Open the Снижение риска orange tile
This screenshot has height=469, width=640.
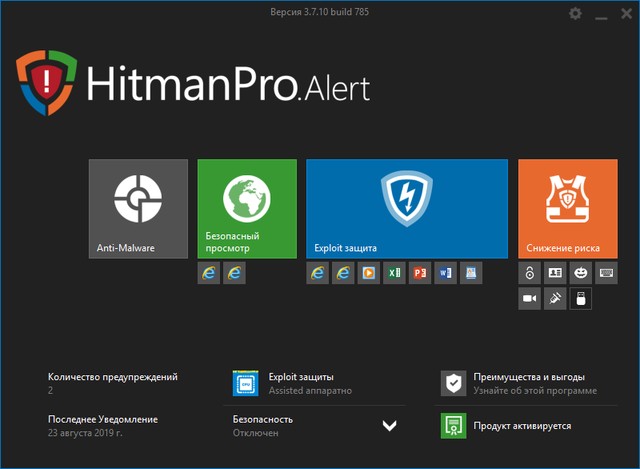(567, 208)
